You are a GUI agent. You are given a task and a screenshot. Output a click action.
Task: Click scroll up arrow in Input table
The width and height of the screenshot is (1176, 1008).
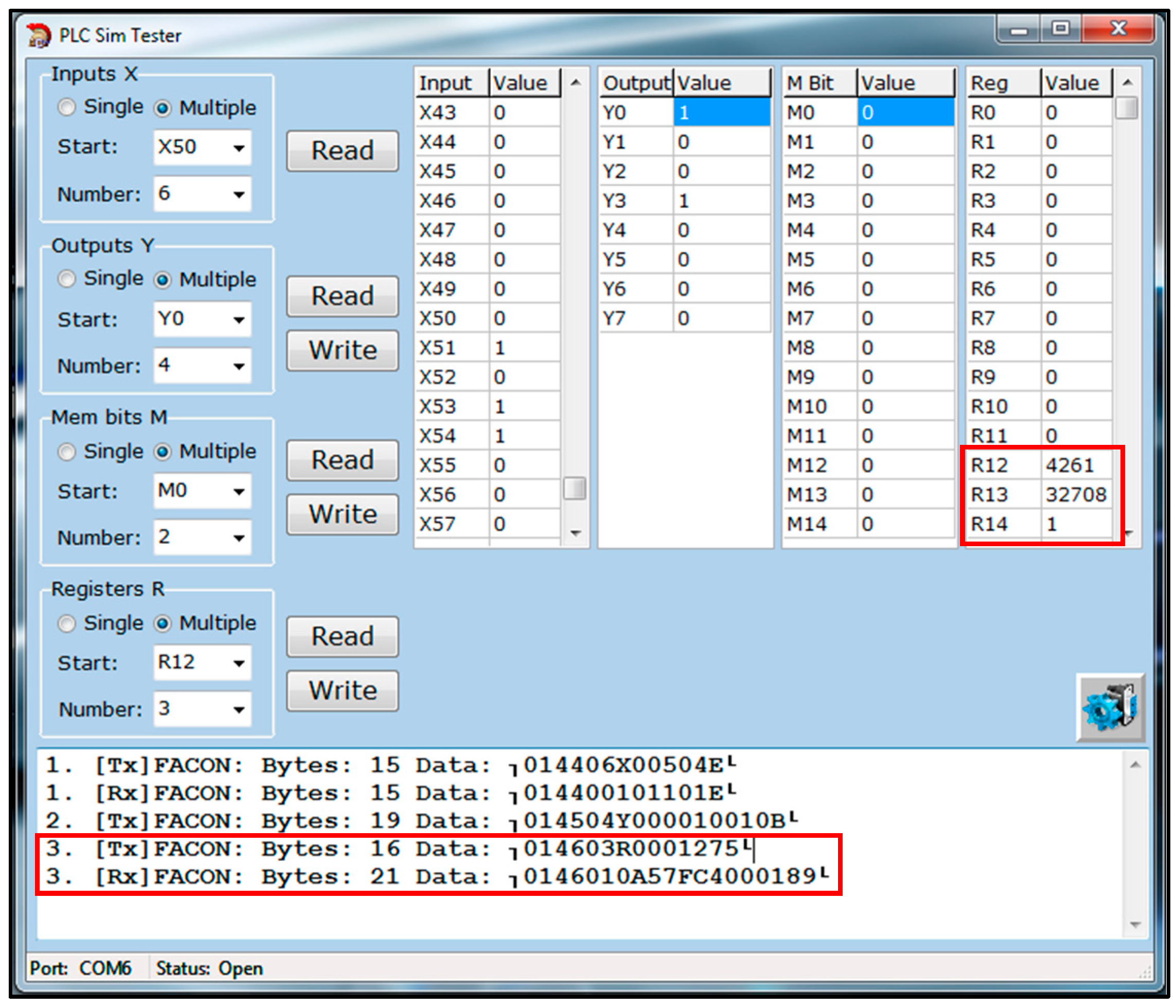(575, 83)
